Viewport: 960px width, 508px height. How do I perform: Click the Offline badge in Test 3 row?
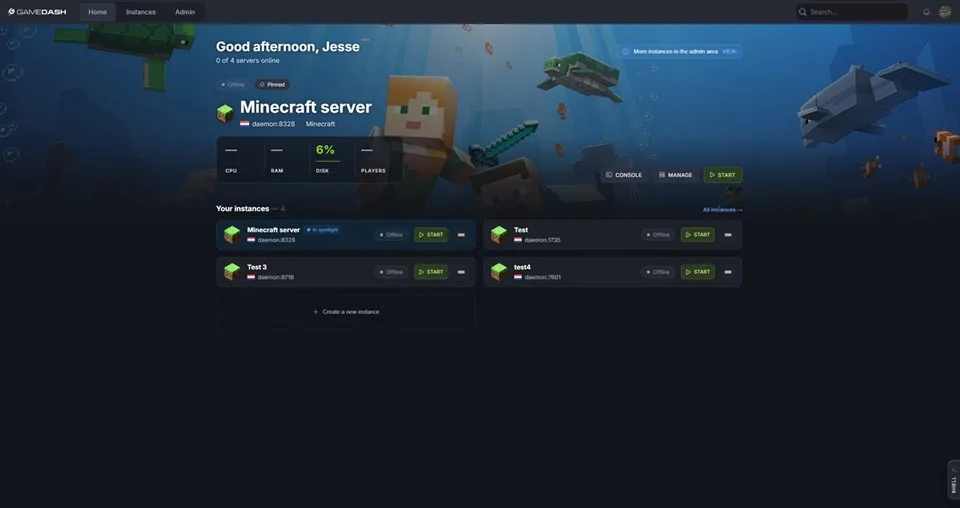[x=391, y=272]
